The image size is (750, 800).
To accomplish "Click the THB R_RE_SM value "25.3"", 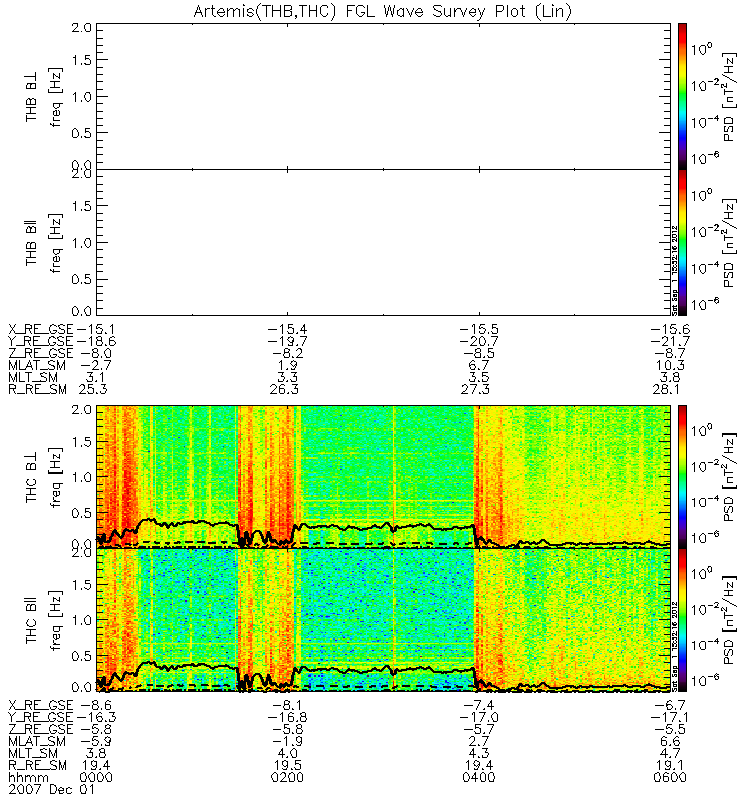I will pos(92,390).
